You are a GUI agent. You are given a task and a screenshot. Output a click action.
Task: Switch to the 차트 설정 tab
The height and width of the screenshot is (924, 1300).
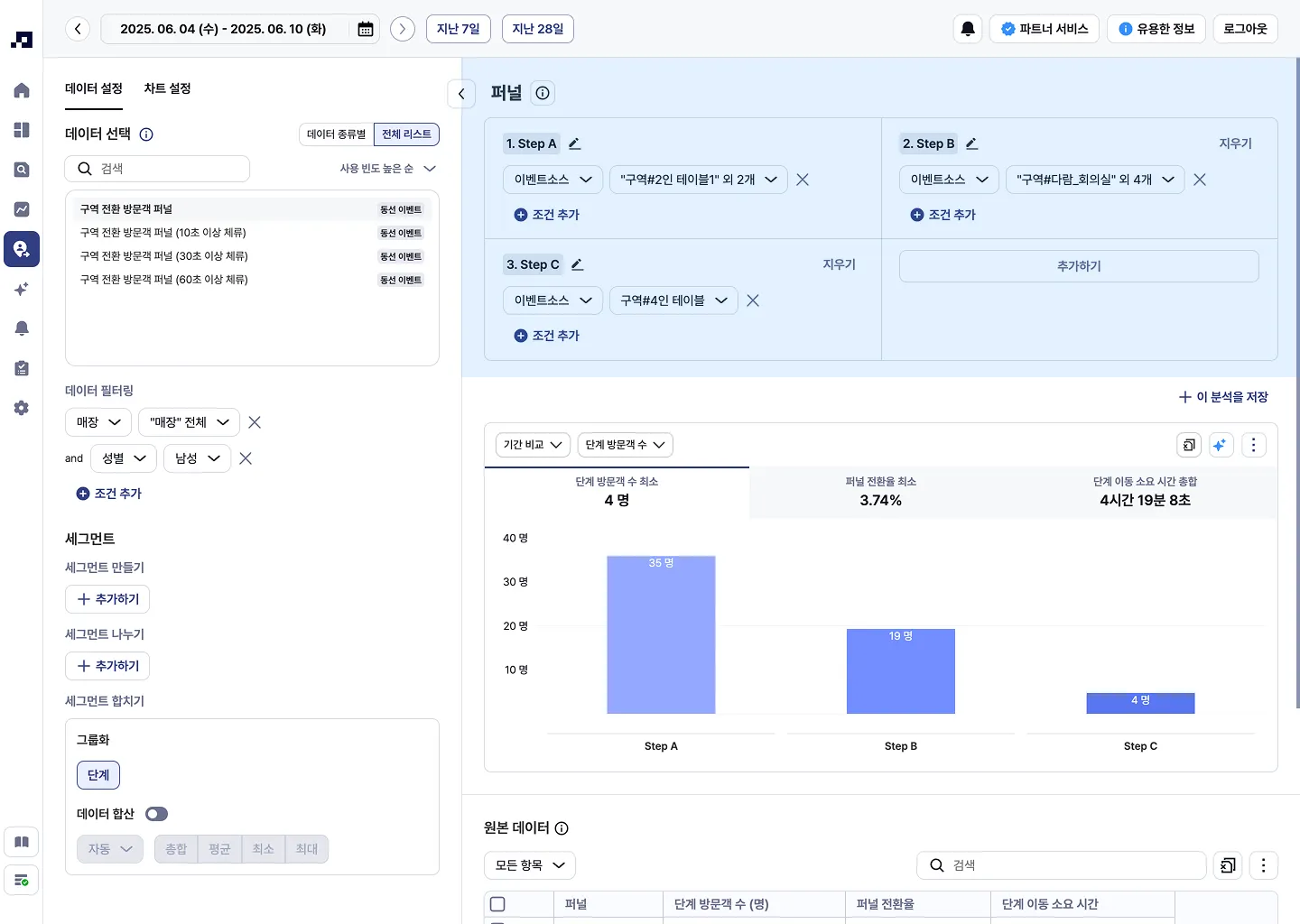pos(167,88)
